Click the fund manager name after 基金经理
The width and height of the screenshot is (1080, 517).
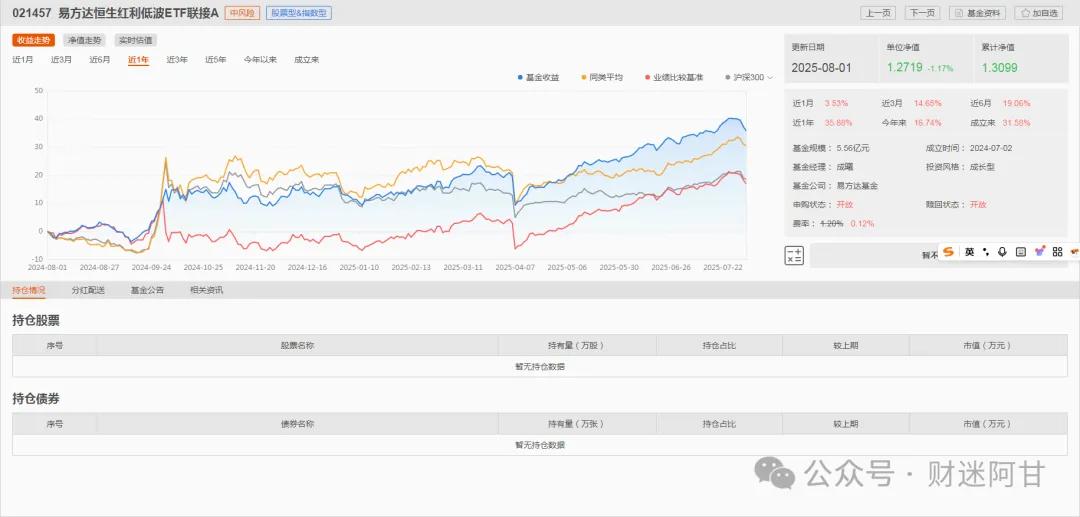844,167
